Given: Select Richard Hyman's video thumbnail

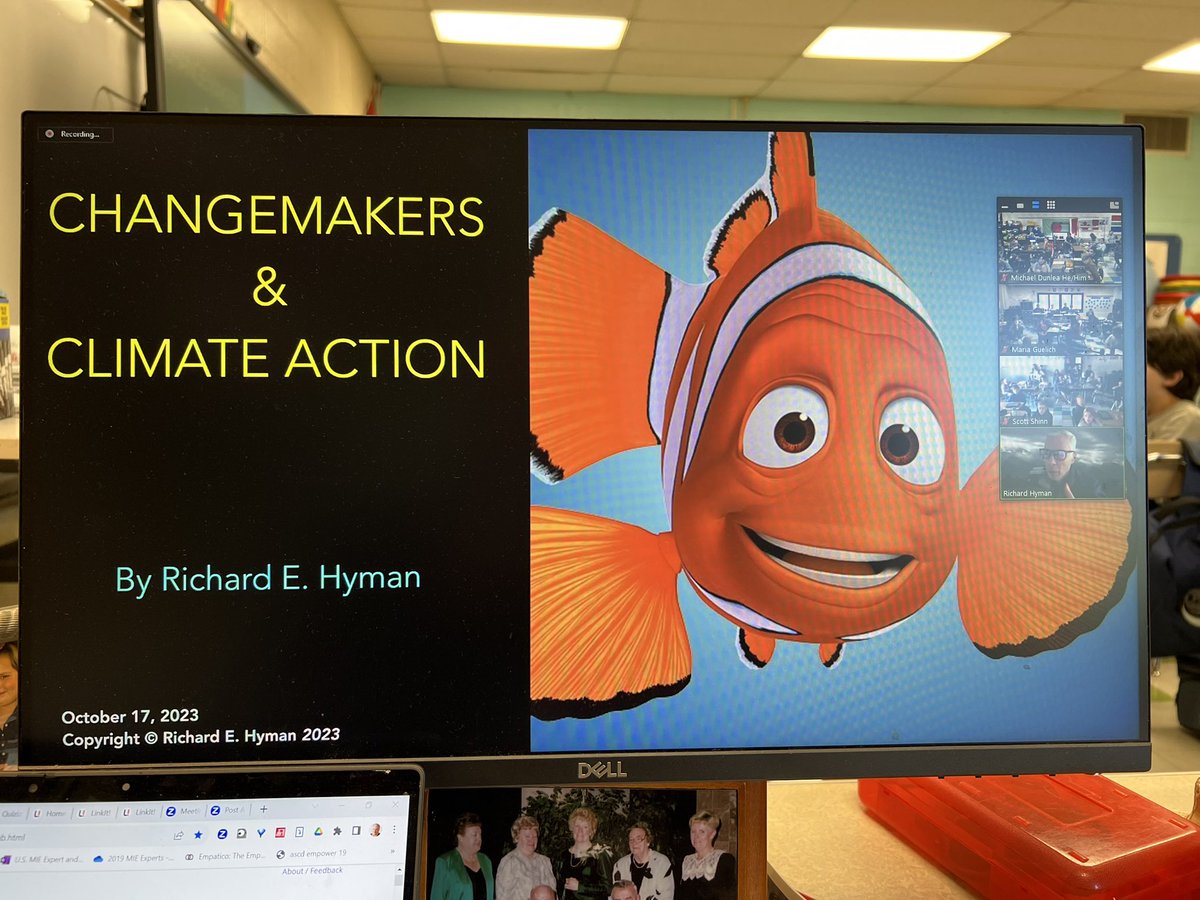Looking at the screenshot, I should [1061, 464].
